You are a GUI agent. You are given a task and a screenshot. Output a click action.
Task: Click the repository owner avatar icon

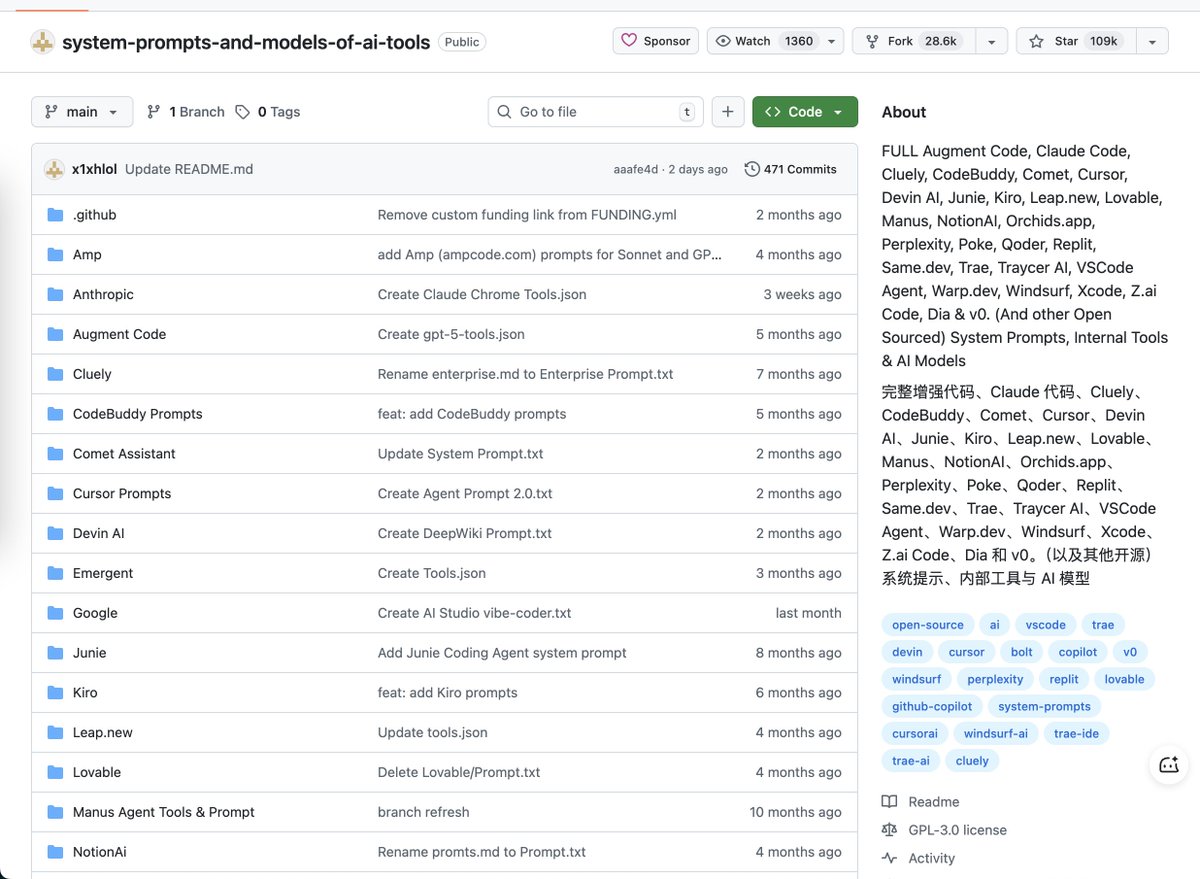(x=42, y=42)
